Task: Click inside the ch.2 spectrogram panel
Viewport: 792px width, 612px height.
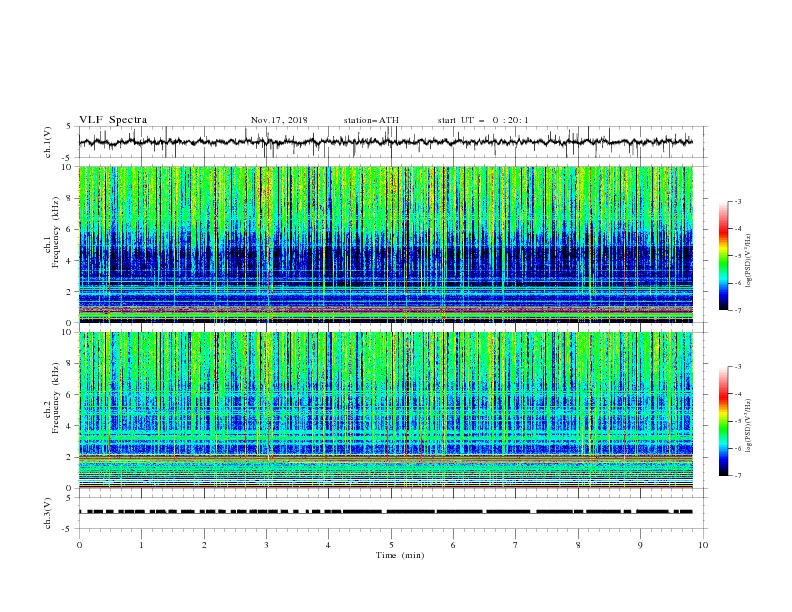Action: [x=386, y=410]
